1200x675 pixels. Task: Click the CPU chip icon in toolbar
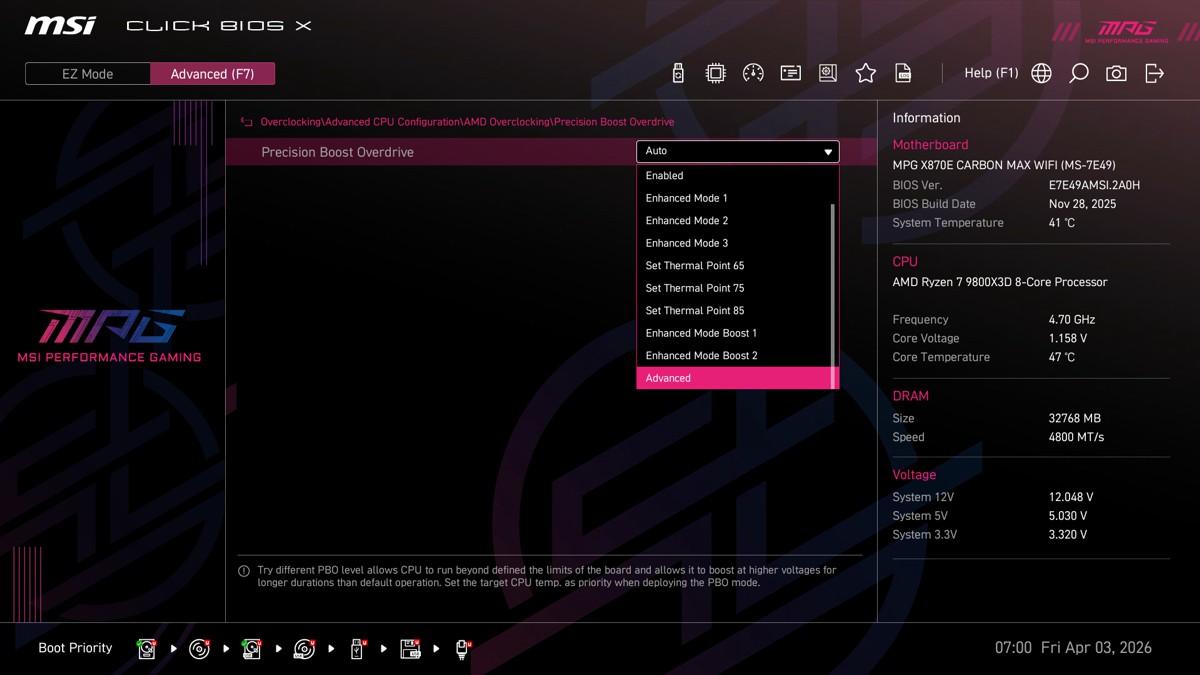click(716, 73)
